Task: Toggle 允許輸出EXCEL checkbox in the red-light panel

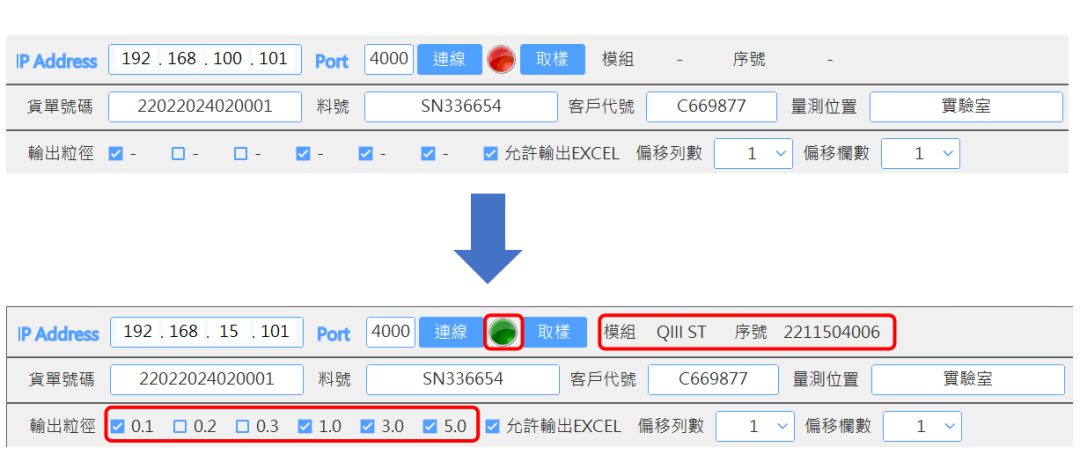Action: click(x=490, y=154)
